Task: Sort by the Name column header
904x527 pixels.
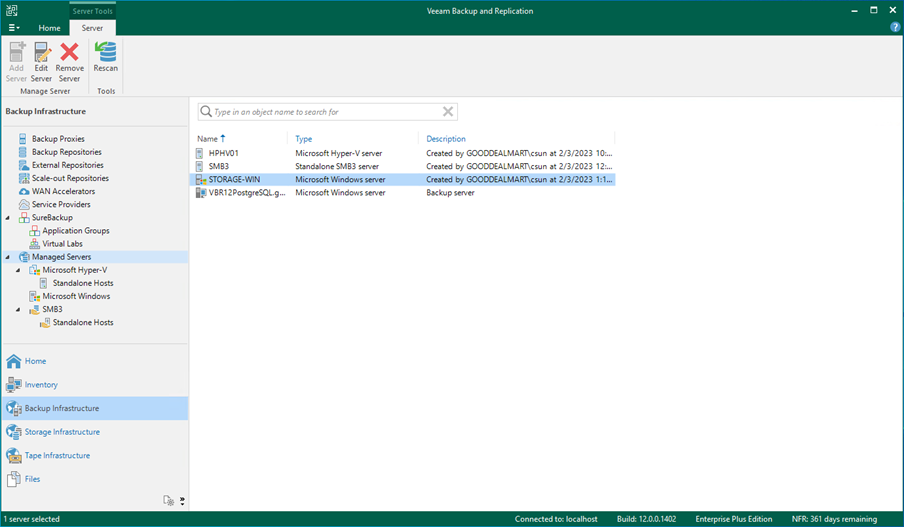Action: (211, 139)
